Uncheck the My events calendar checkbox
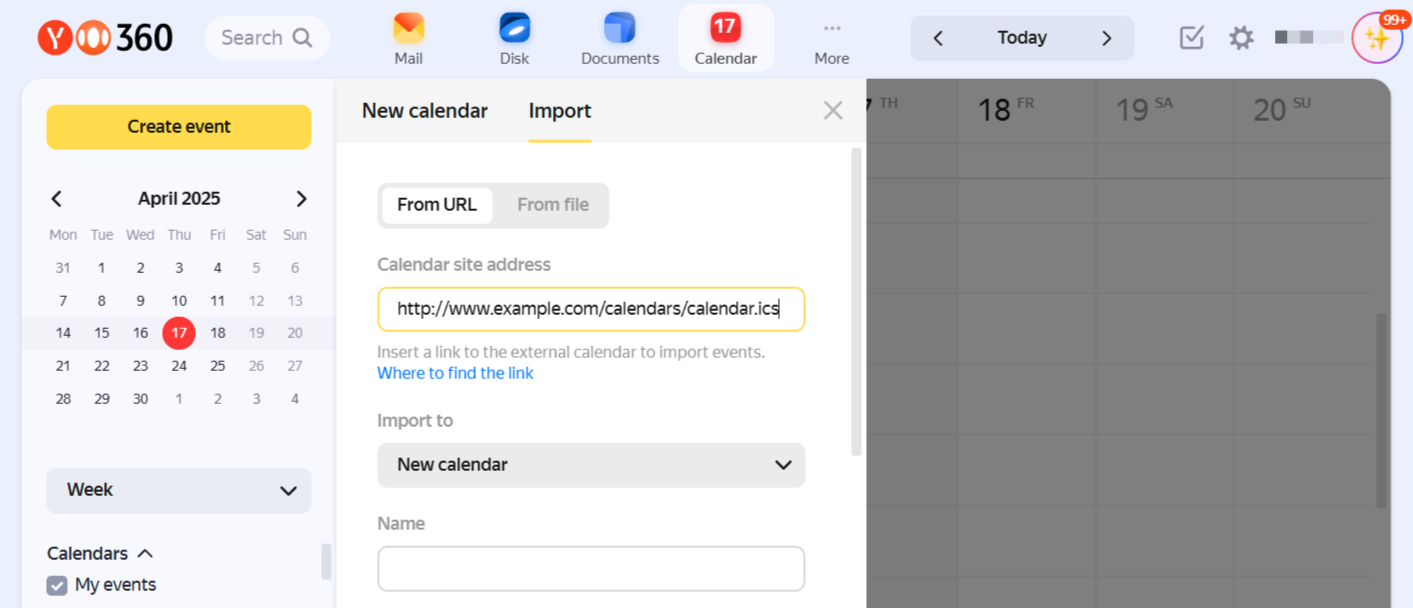 (x=58, y=585)
